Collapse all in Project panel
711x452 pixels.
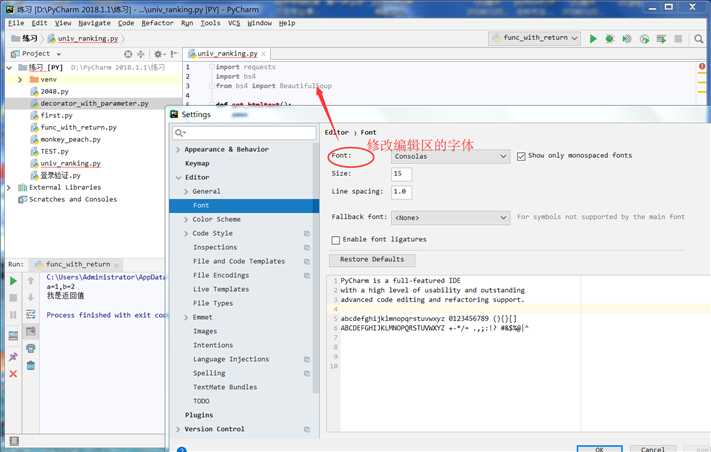point(141,54)
